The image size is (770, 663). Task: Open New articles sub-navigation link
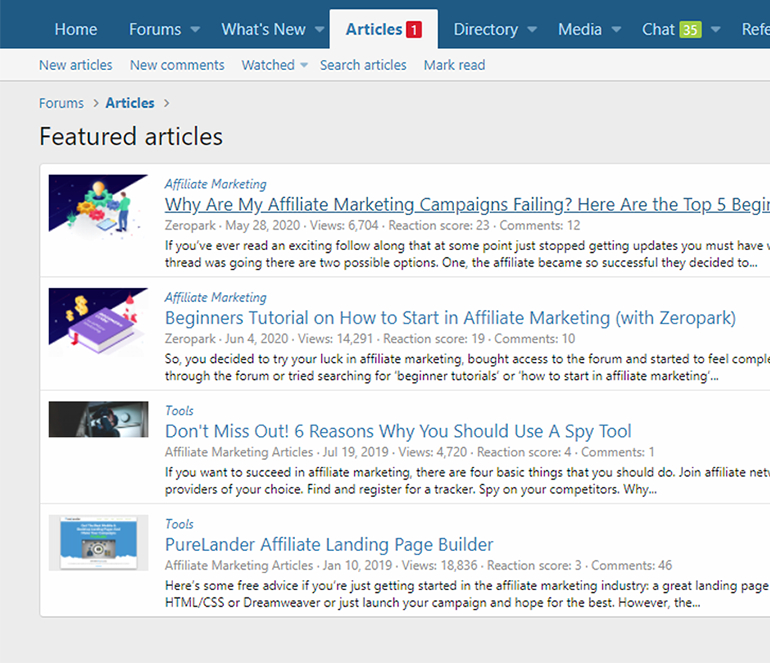[76, 65]
